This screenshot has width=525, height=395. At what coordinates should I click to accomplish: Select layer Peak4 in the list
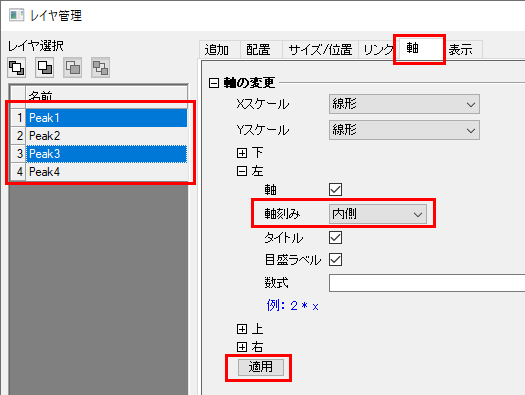click(106, 172)
